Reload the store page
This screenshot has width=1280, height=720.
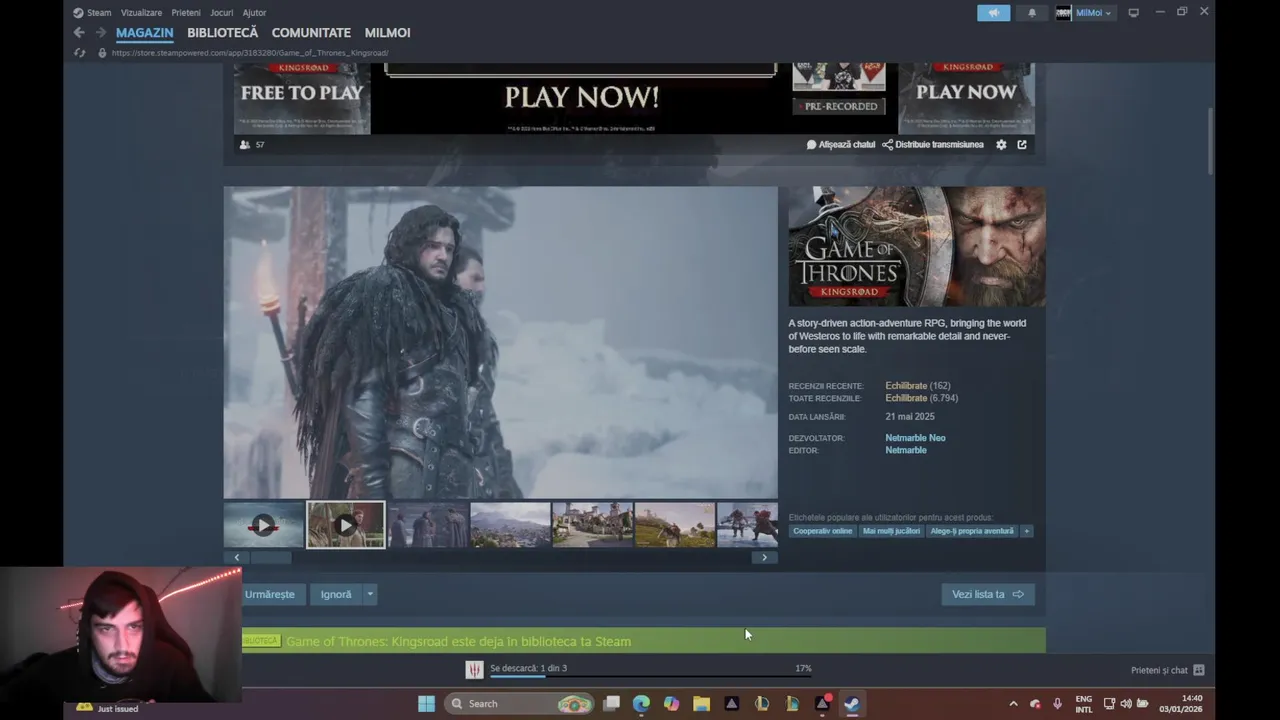[80, 53]
